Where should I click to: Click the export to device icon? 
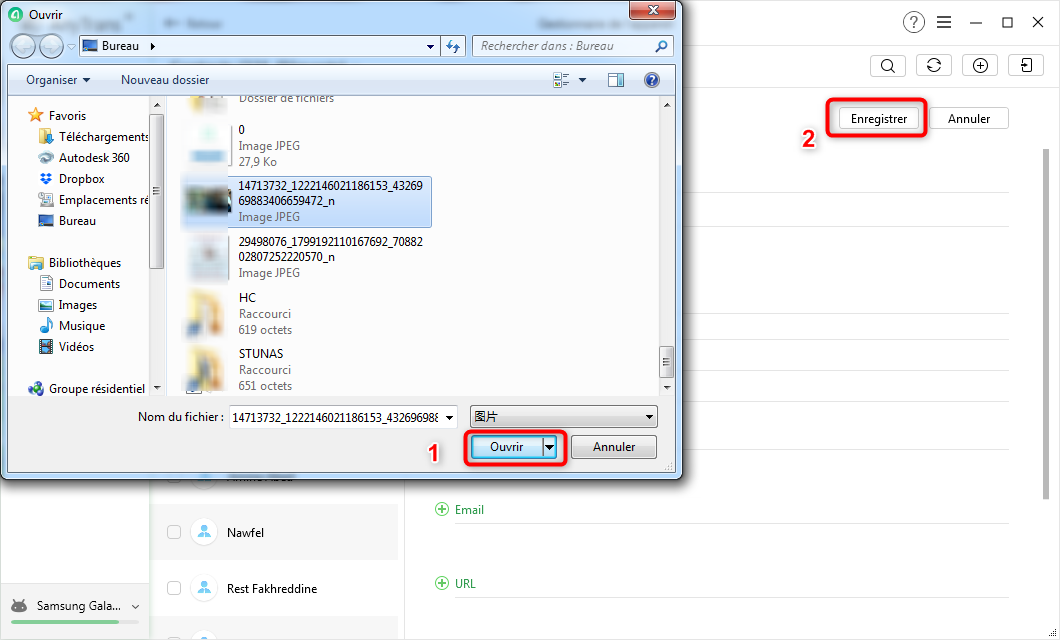(x=1026, y=66)
